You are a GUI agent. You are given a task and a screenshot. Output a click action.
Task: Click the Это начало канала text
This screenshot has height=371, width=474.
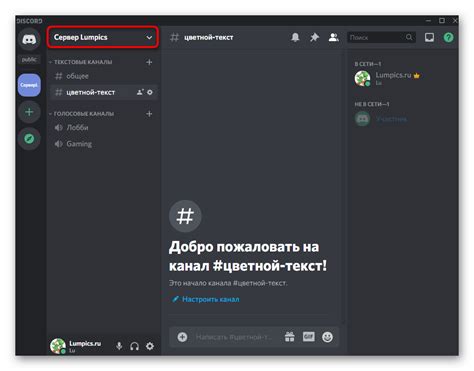[228, 283]
